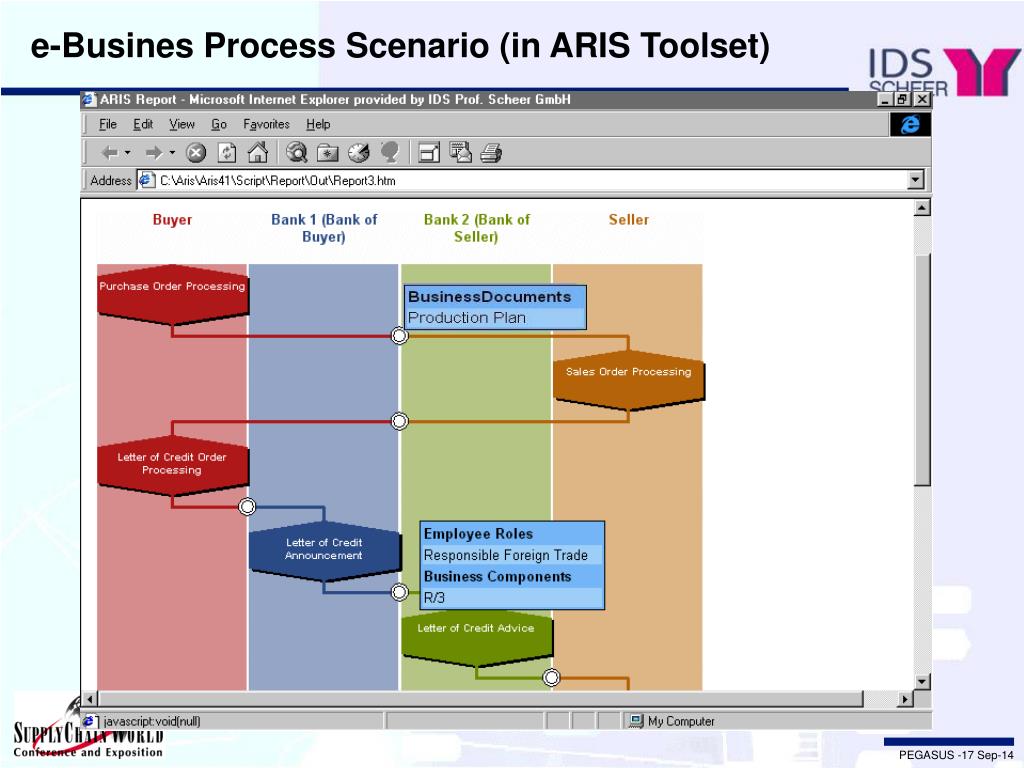
Task: Close the ARIS Report window
Action: click(x=921, y=99)
